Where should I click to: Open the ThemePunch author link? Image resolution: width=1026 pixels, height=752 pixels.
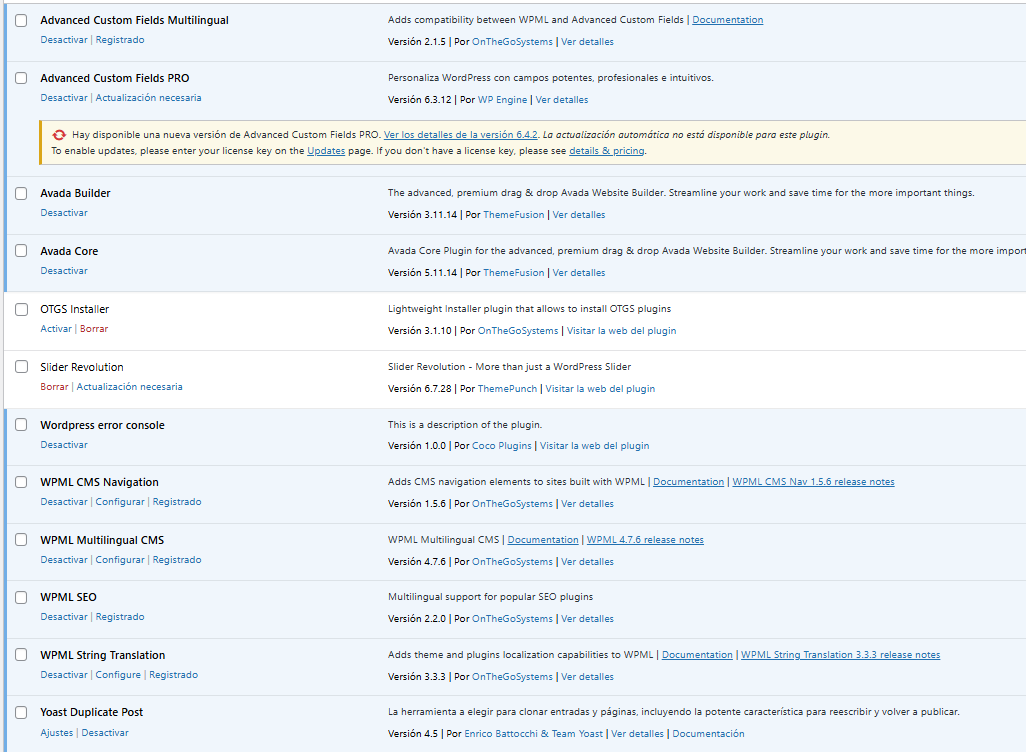(507, 389)
